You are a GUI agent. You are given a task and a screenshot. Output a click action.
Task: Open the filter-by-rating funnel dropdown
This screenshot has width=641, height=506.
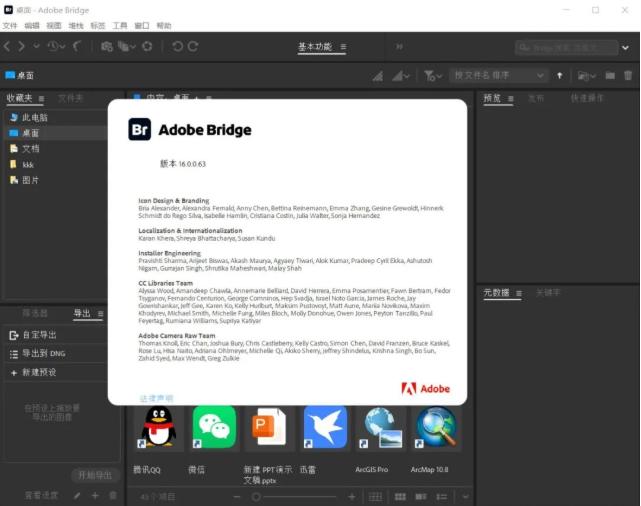(433, 76)
